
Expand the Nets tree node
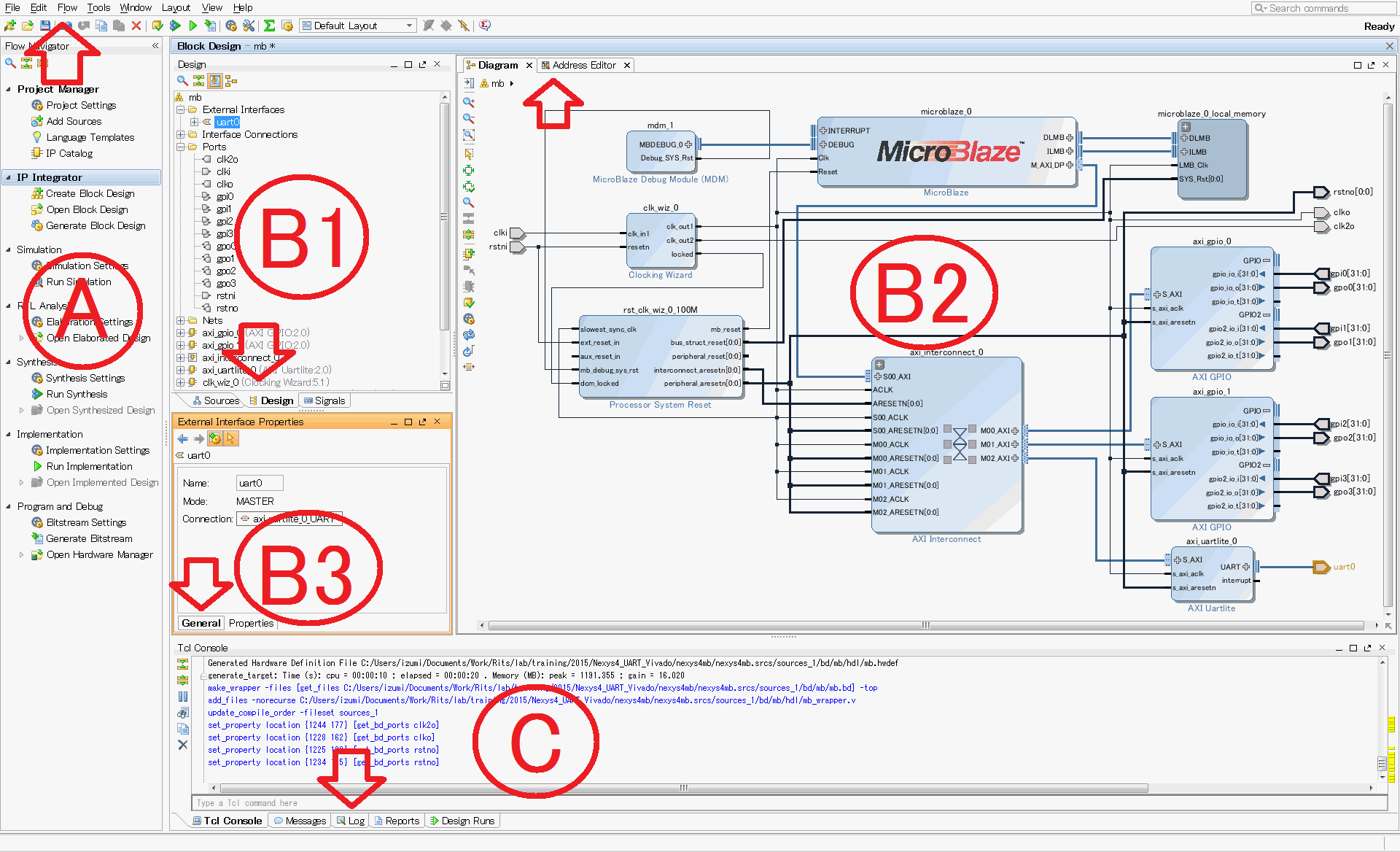click(180, 321)
